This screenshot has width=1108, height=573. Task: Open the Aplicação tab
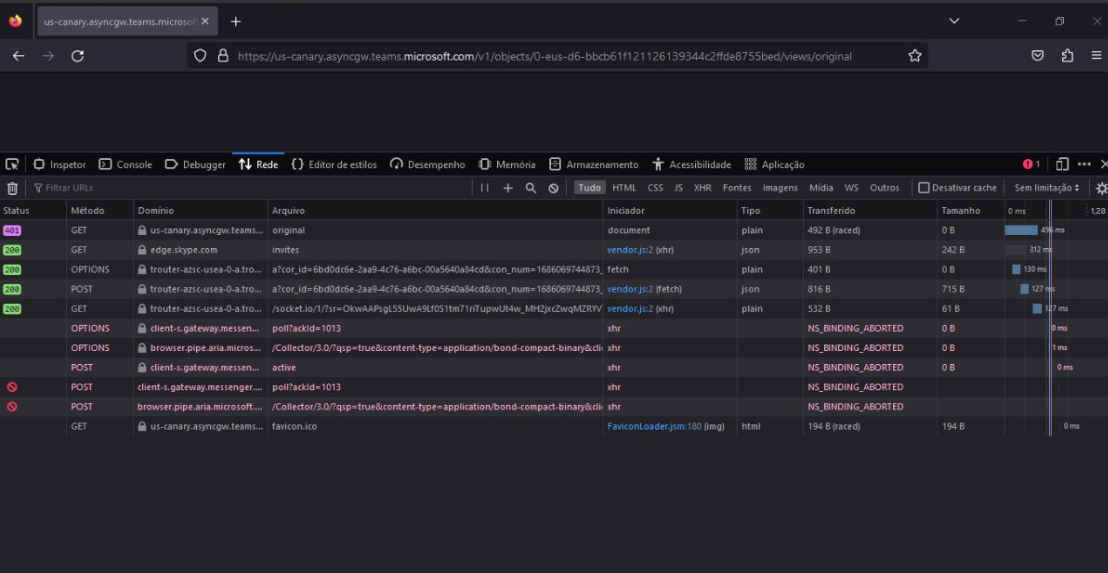click(x=774, y=164)
